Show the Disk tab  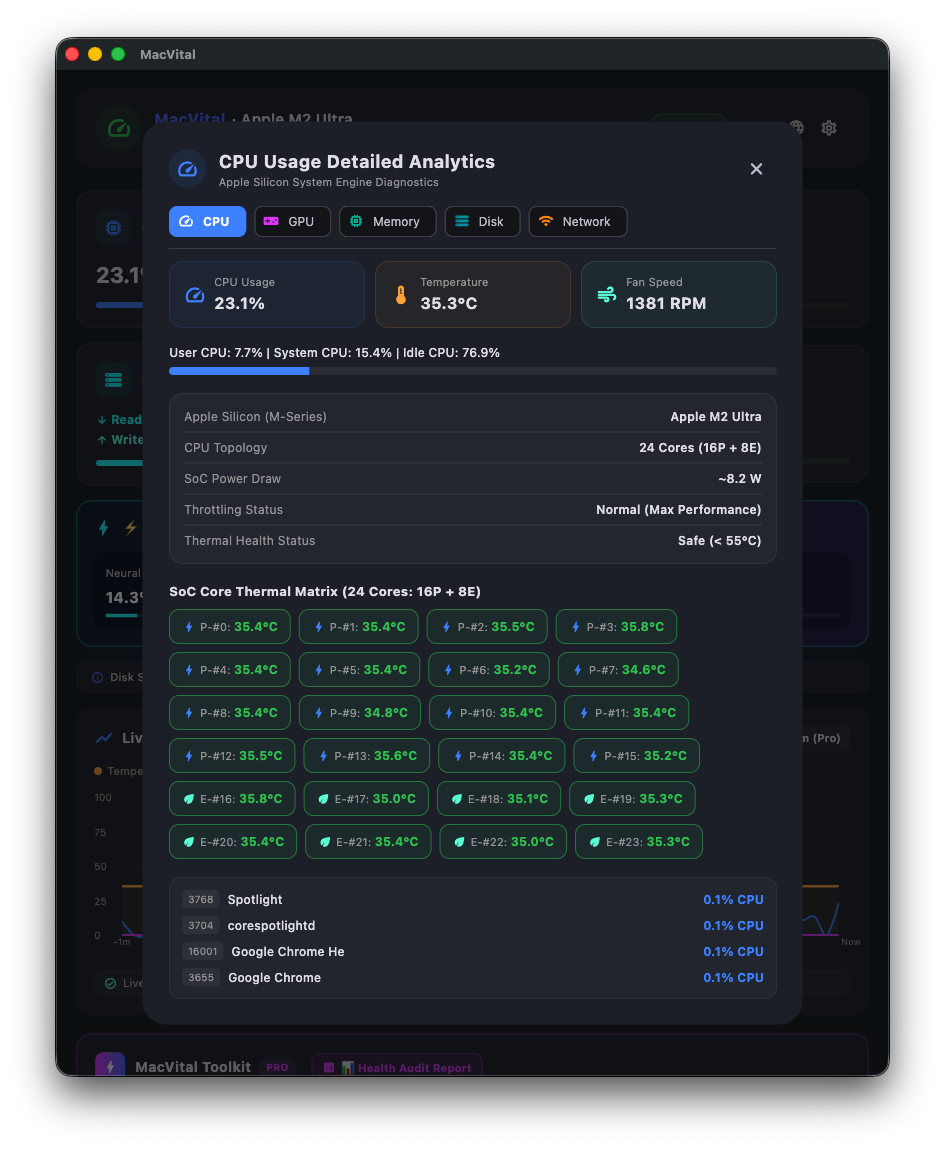point(482,221)
